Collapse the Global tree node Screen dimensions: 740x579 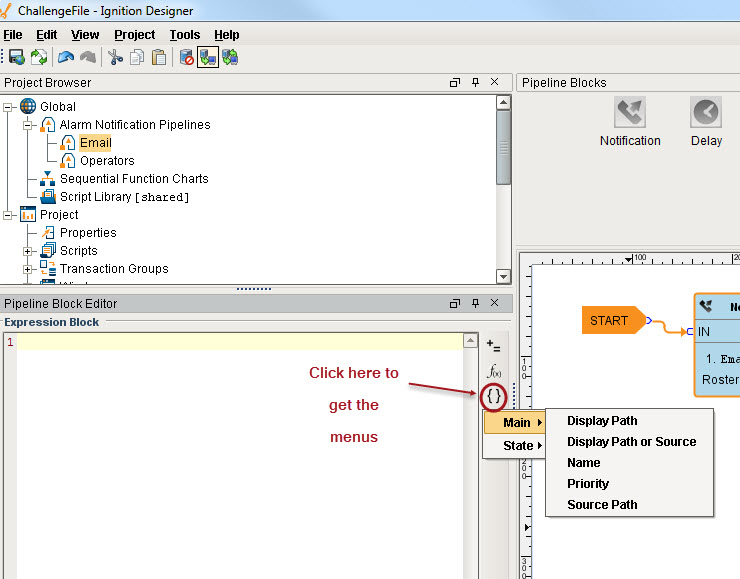click(x=9, y=107)
